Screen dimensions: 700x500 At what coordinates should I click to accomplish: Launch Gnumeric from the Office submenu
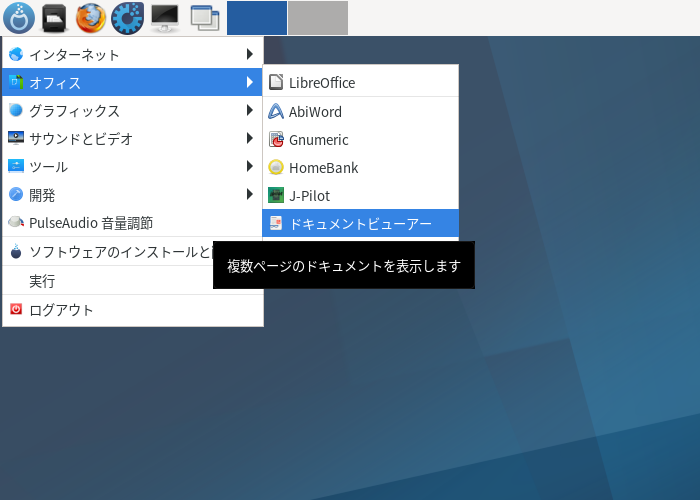[361, 139]
